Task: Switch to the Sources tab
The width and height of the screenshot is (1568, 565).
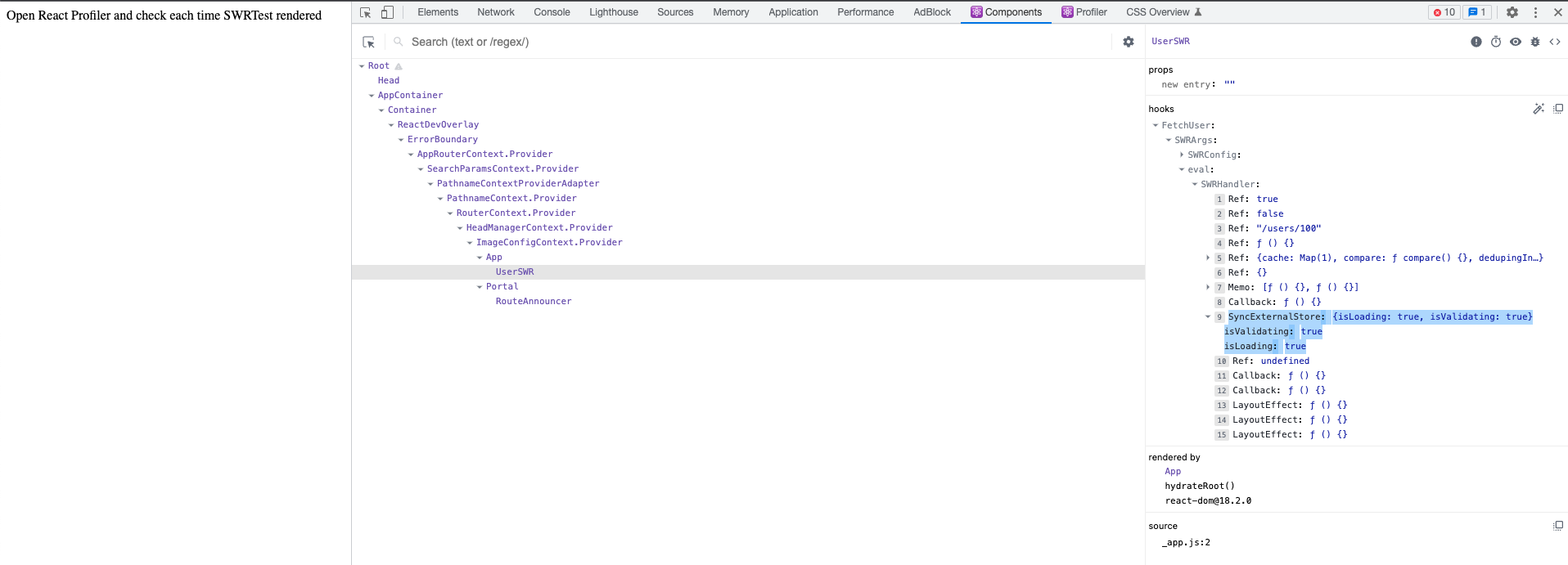Action: click(675, 12)
